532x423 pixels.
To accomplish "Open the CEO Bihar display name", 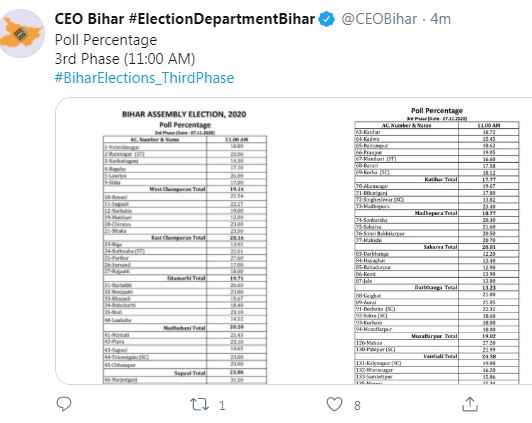I will 89,19.
